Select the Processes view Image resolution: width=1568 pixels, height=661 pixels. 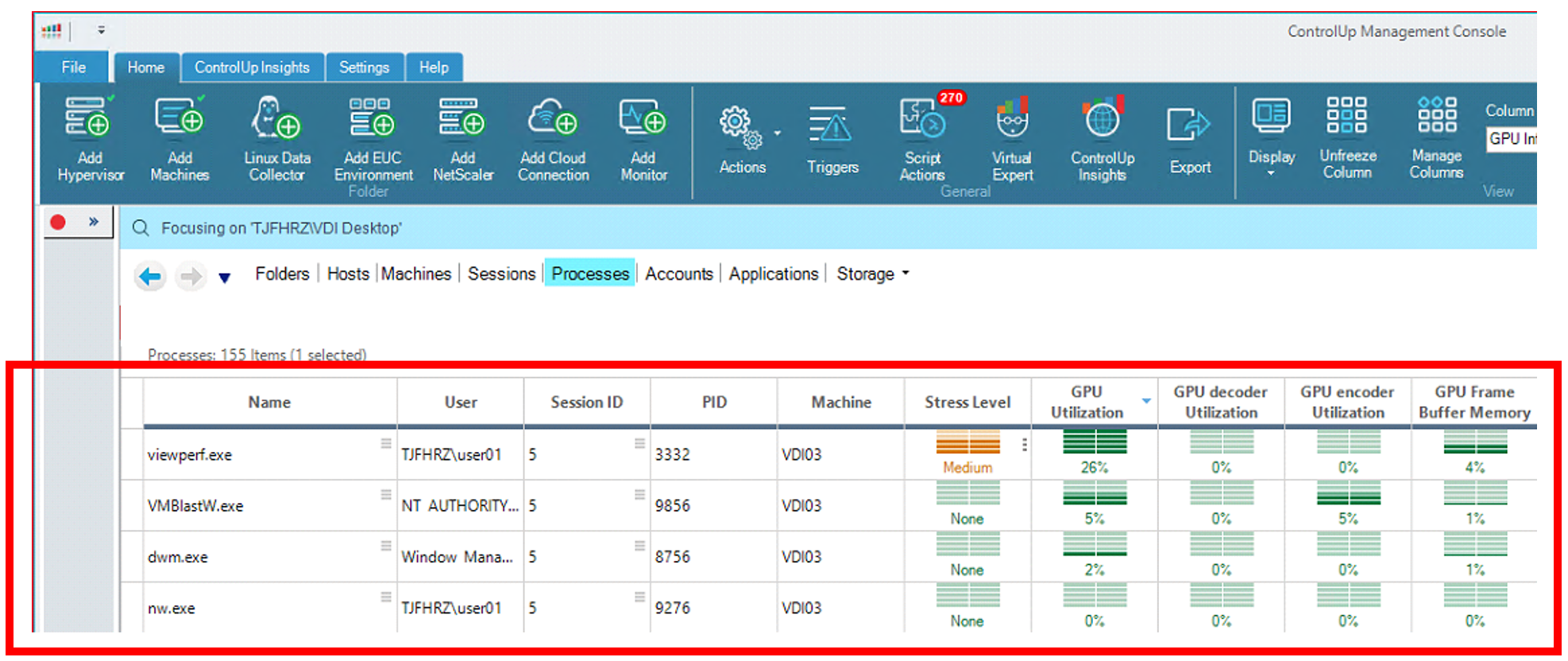[x=590, y=274]
